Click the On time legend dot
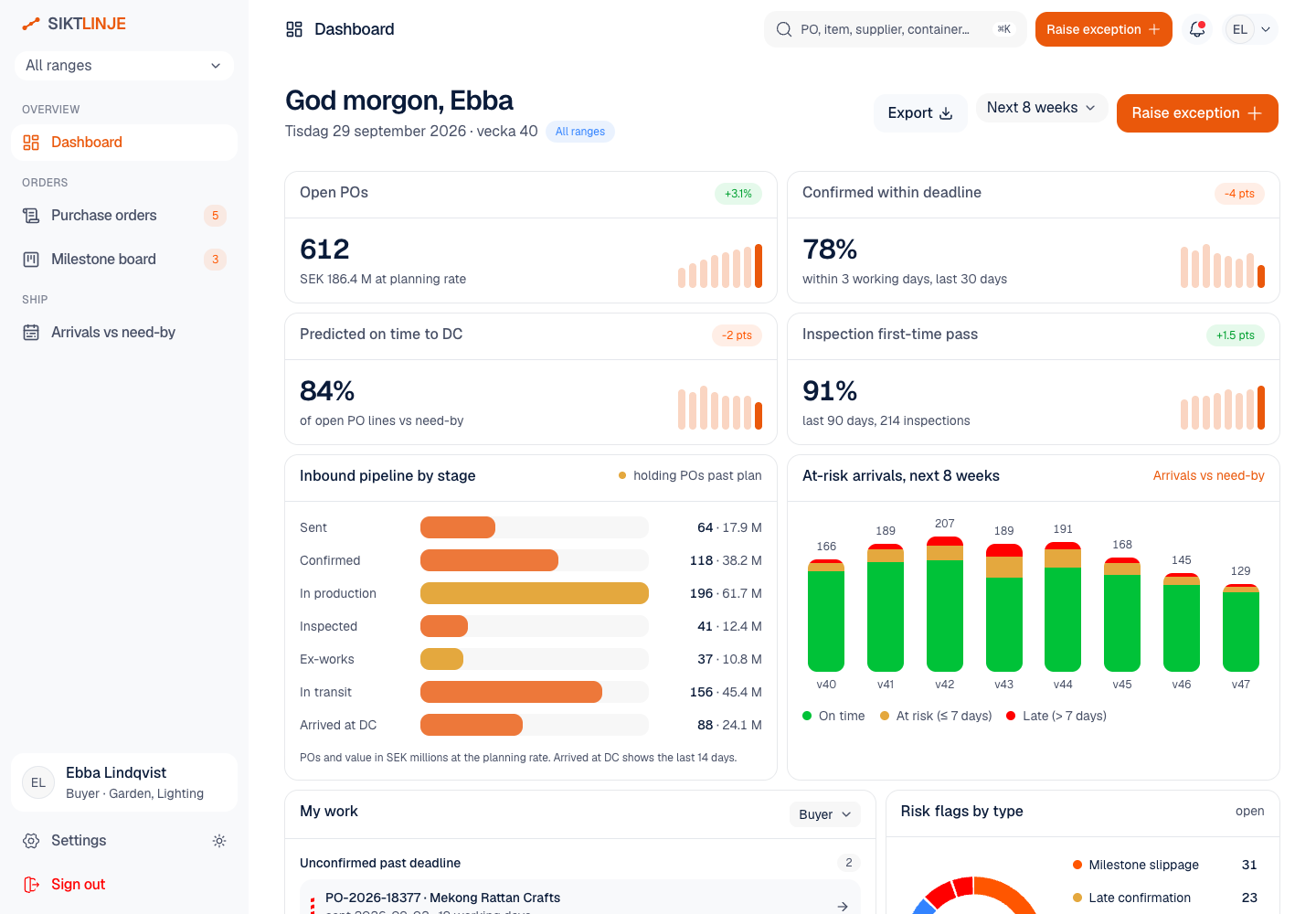Viewport: 1316px width, 914px height. tap(807, 716)
